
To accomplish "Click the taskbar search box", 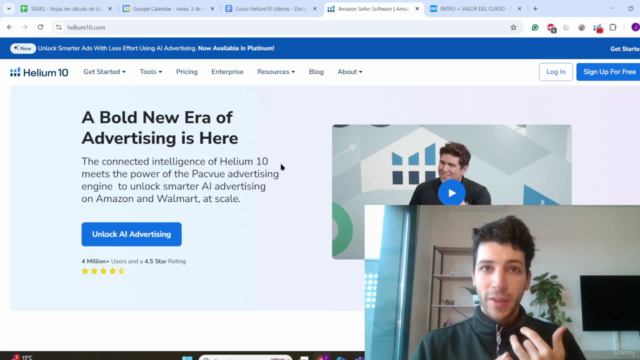I will tap(245, 358).
